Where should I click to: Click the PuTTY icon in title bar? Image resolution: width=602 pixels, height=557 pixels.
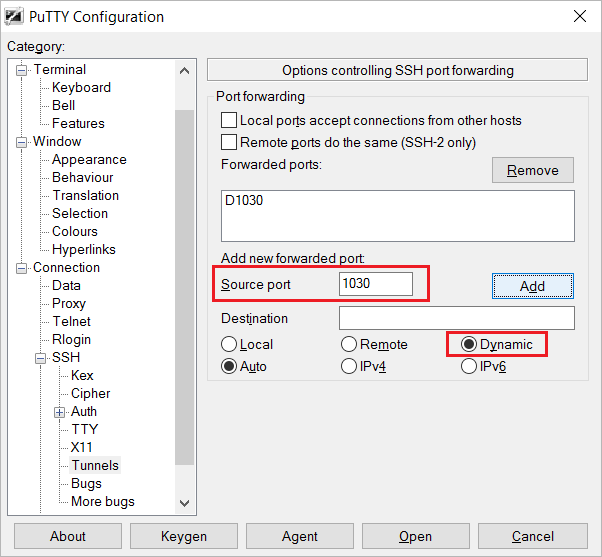(x=14, y=17)
